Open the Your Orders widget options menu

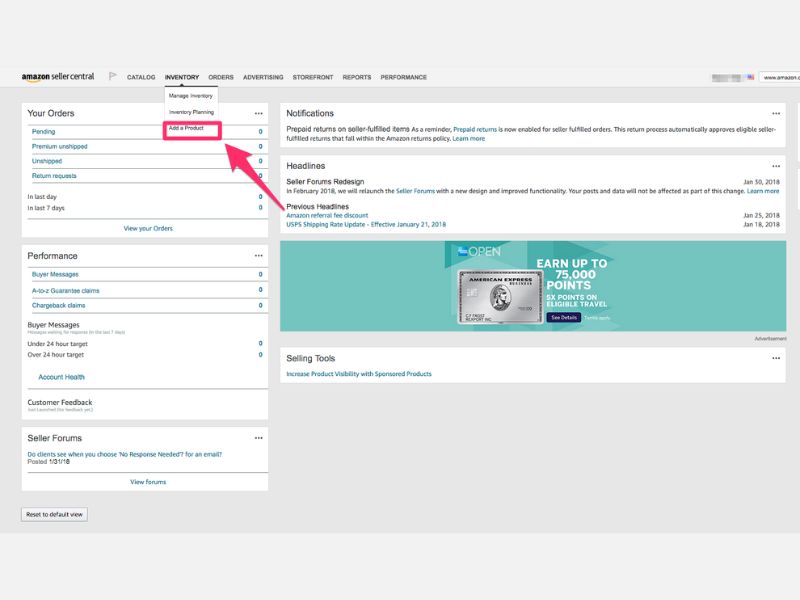tap(259, 113)
